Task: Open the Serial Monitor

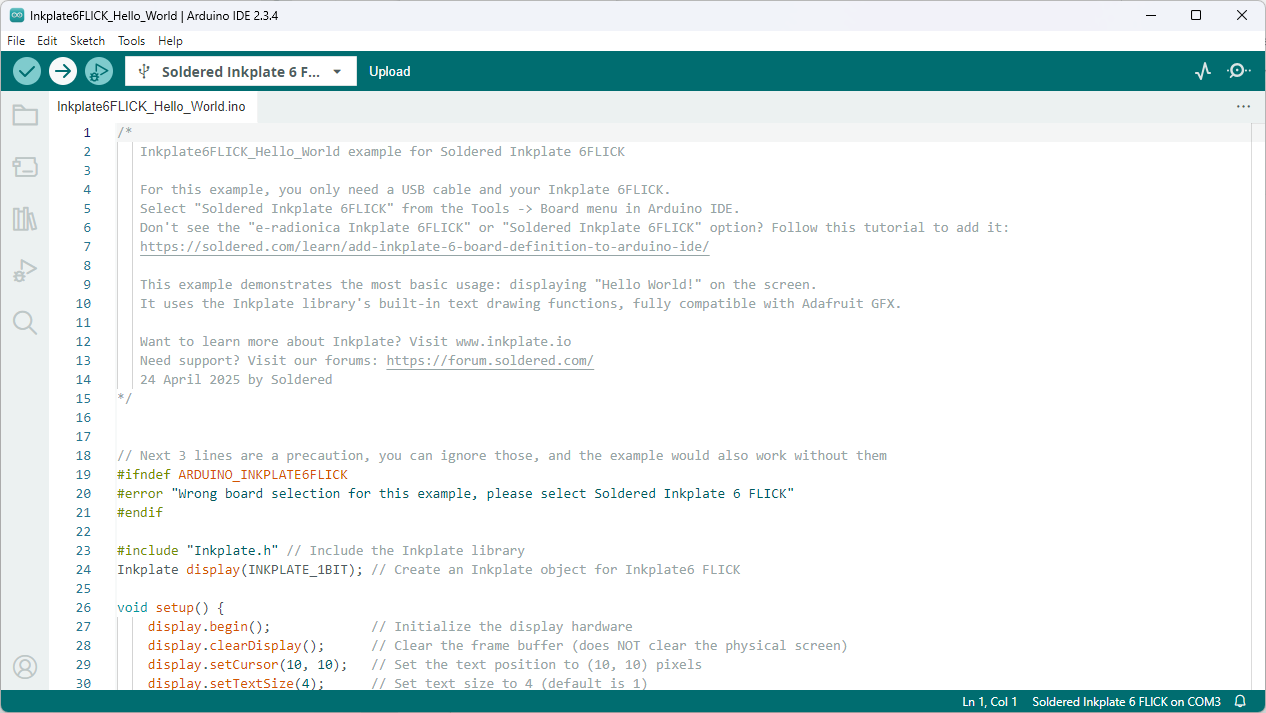Action: tap(1239, 71)
